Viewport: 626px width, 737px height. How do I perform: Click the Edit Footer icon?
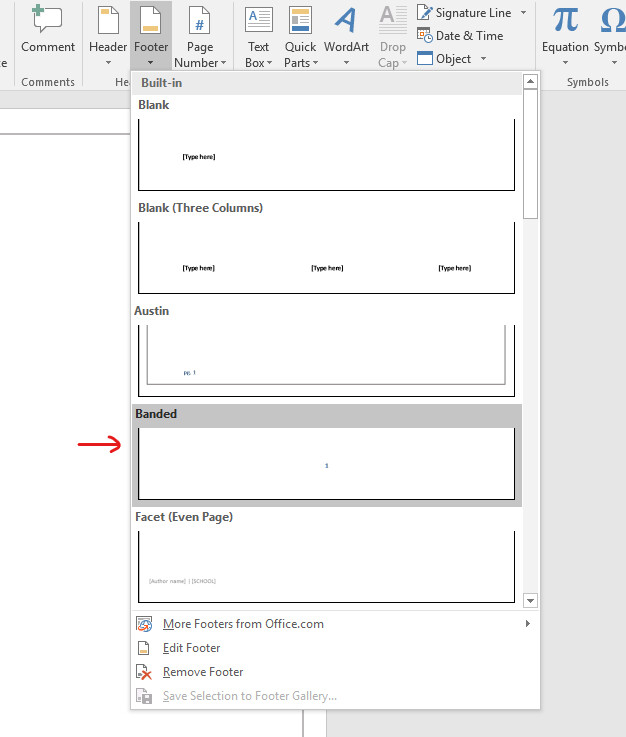tap(143, 648)
